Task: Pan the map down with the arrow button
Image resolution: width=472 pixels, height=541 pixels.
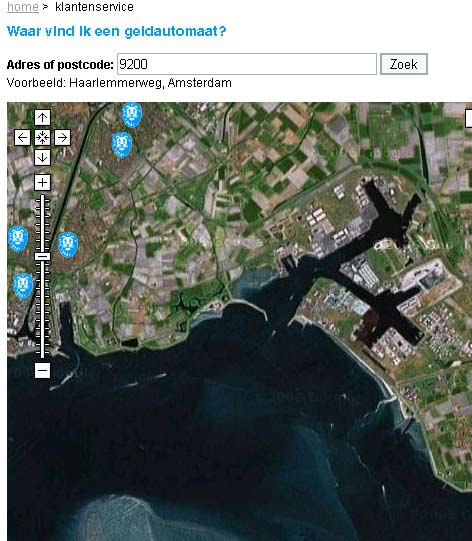Action: [42, 158]
